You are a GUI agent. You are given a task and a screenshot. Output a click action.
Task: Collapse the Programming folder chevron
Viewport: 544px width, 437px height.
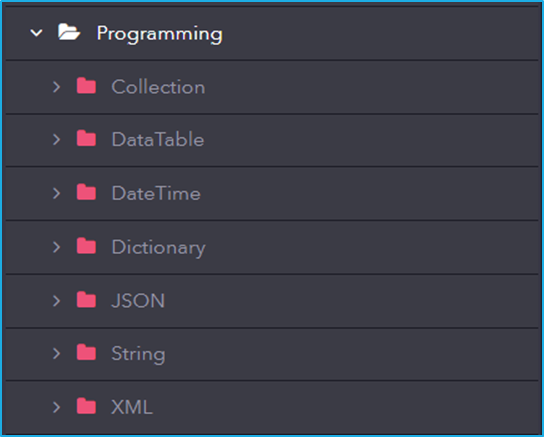(36, 33)
